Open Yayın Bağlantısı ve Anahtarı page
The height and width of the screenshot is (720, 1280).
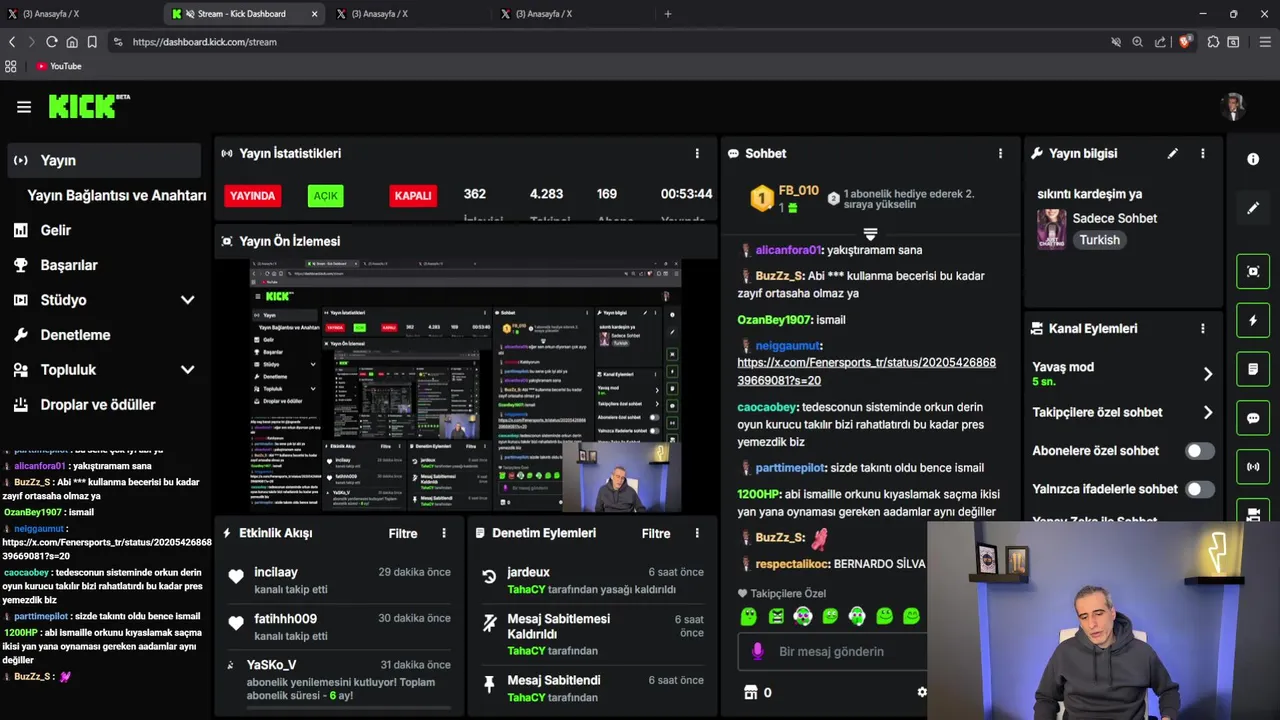[116, 195]
